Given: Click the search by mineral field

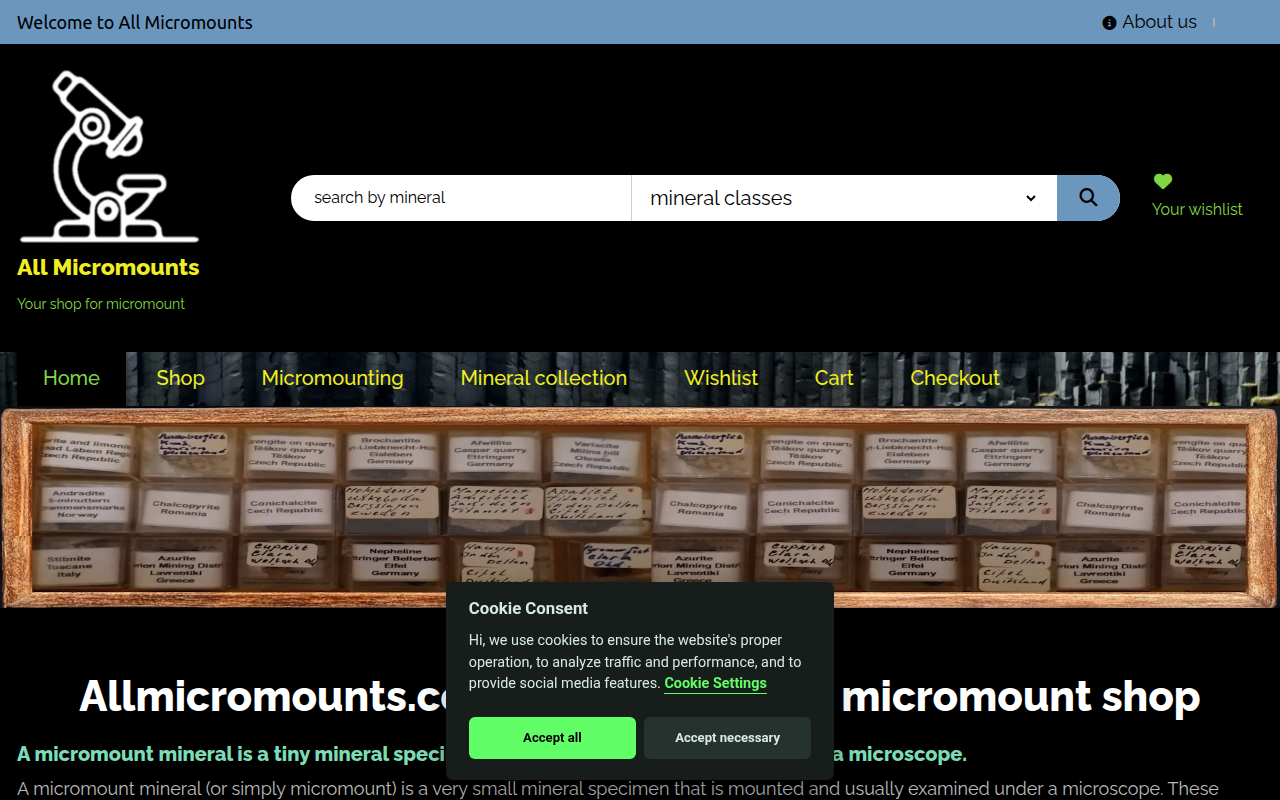Looking at the screenshot, I should point(461,198).
